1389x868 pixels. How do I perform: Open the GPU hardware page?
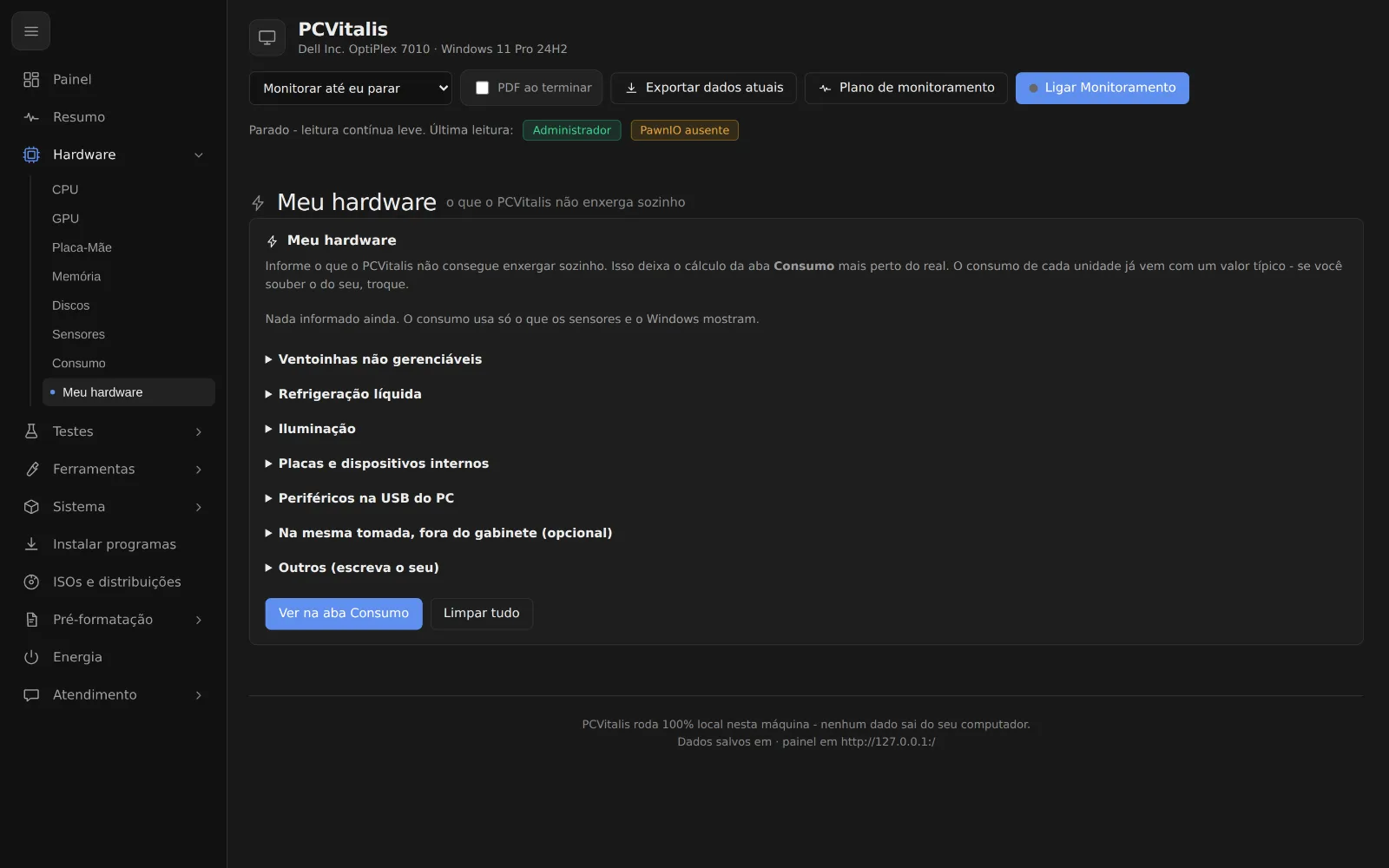128,219
